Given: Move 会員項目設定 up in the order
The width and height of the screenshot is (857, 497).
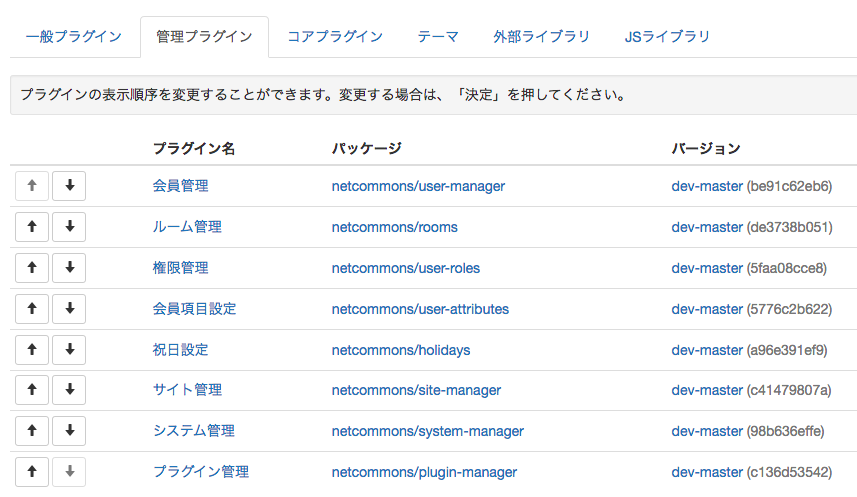Looking at the screenshot, I should coord(32,309).
